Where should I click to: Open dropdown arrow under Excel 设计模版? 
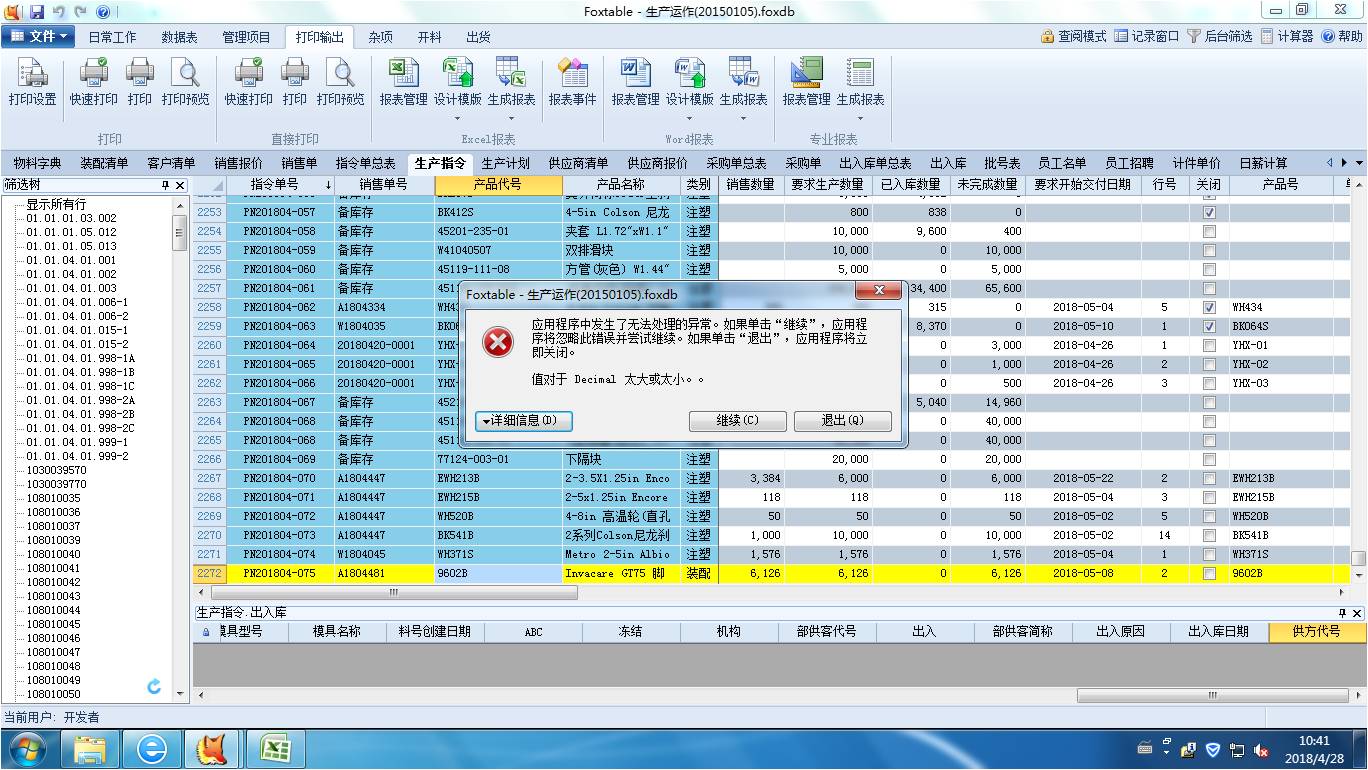coord(458,118)
